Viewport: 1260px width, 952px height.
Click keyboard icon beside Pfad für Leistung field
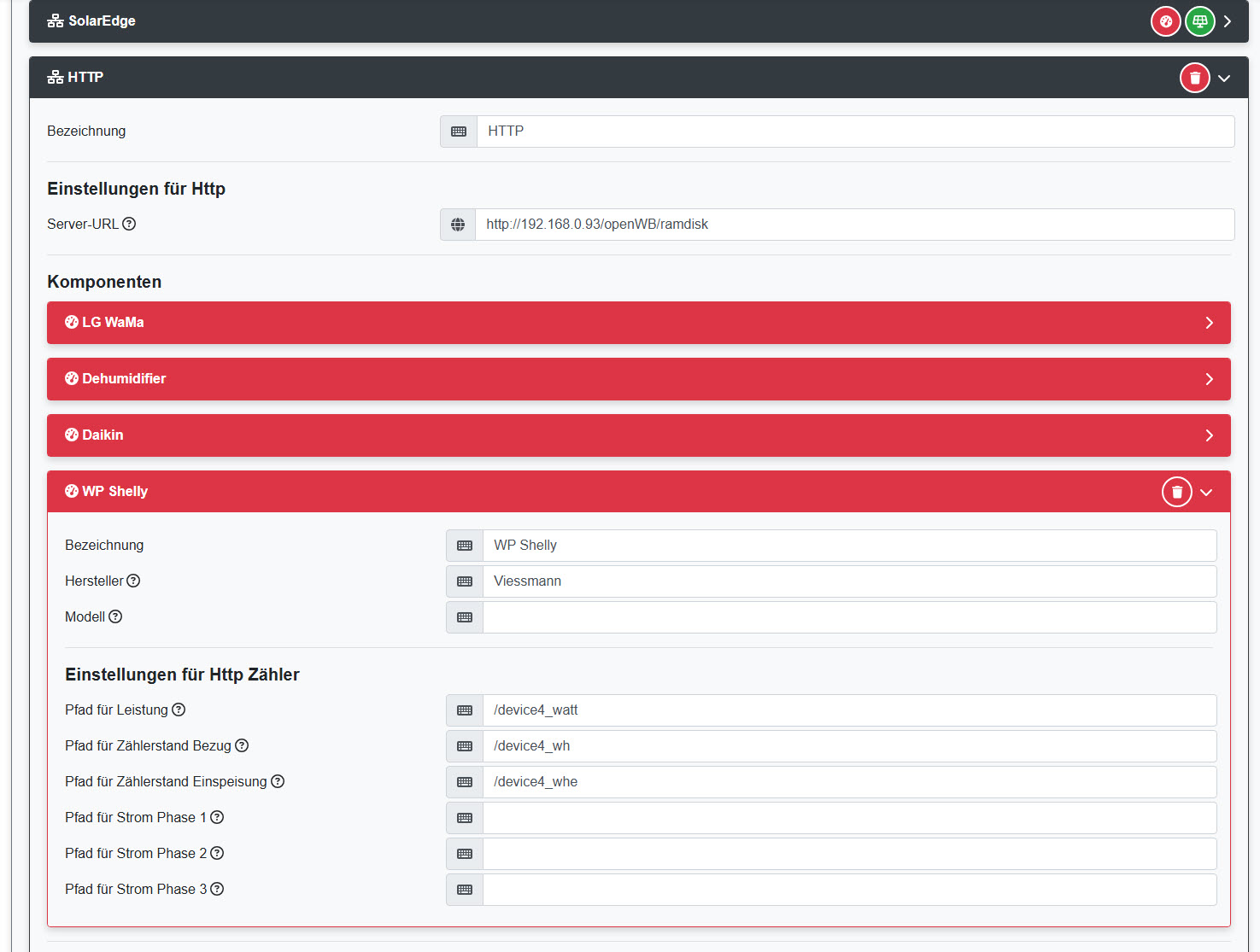click(465, 710)
